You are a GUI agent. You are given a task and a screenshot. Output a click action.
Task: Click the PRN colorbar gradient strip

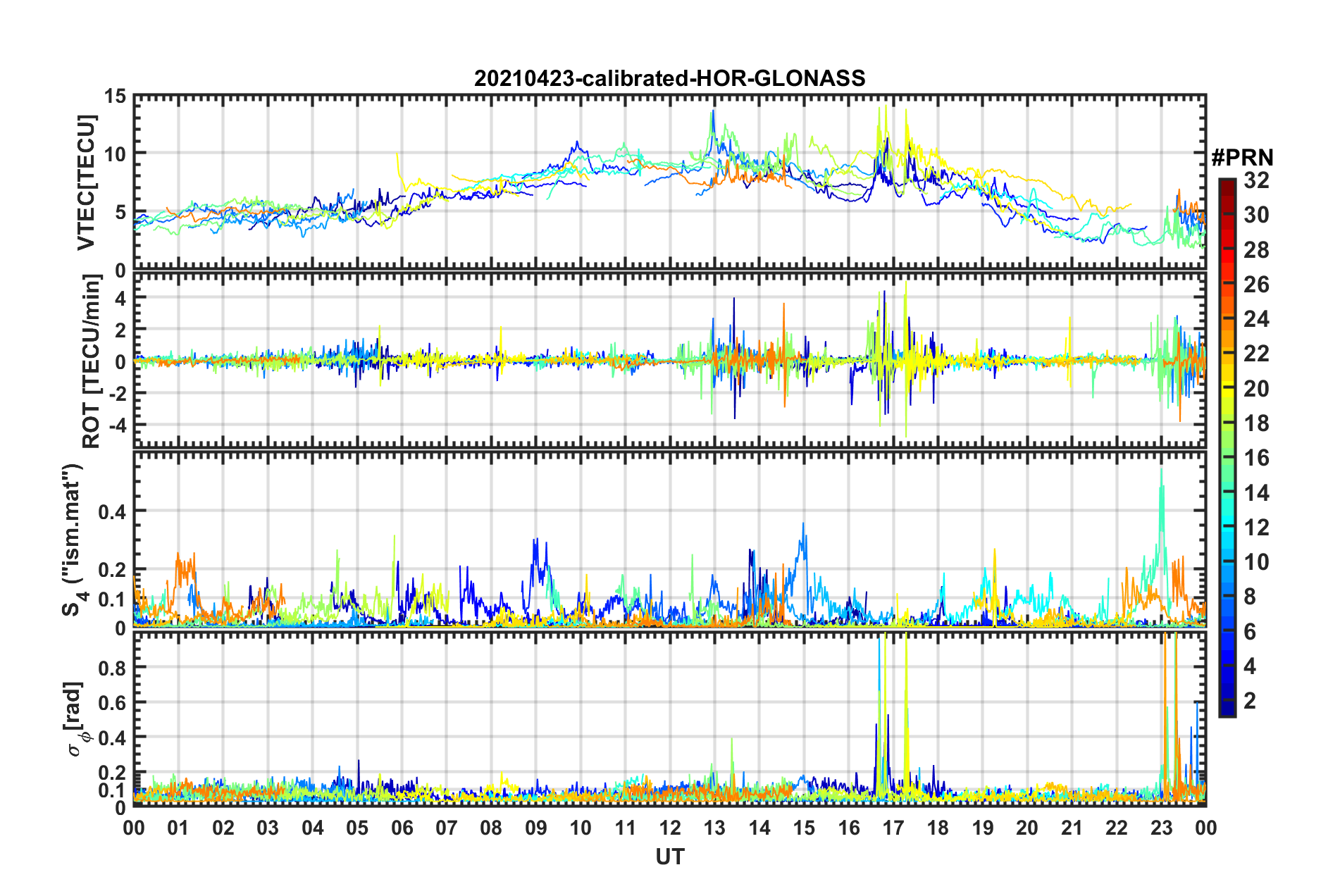[1227, 447]
